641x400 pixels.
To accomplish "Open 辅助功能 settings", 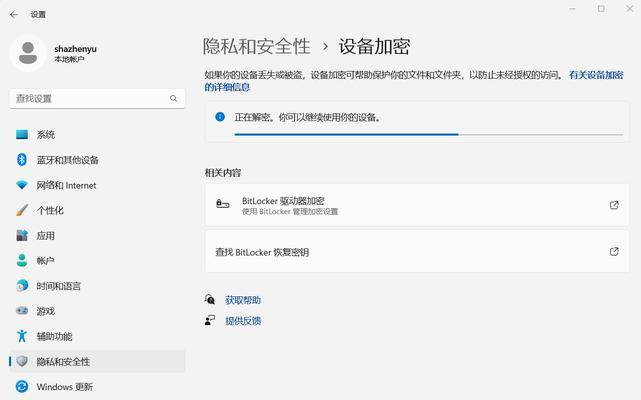I will tap(97, 336).
